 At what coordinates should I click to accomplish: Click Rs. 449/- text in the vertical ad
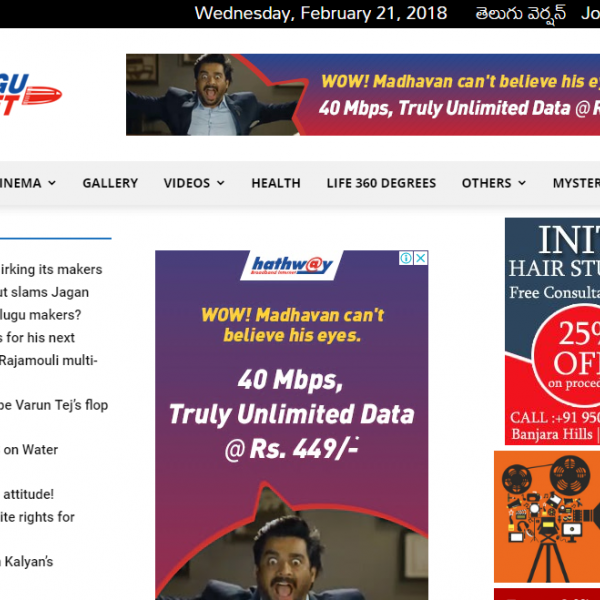[x=292, y=450]
